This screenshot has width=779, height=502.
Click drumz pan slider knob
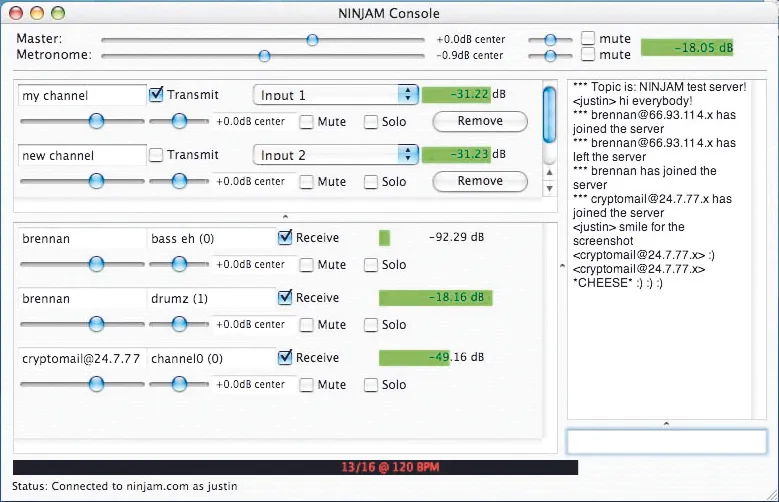pos(179,324)
